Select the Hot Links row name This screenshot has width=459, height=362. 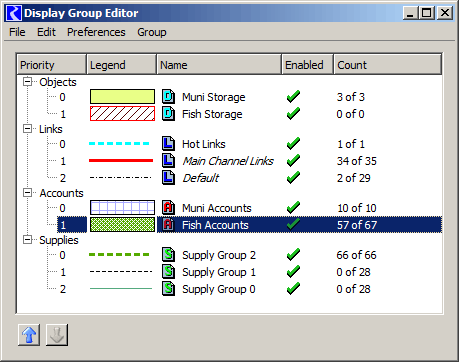(x=204, y=144)
